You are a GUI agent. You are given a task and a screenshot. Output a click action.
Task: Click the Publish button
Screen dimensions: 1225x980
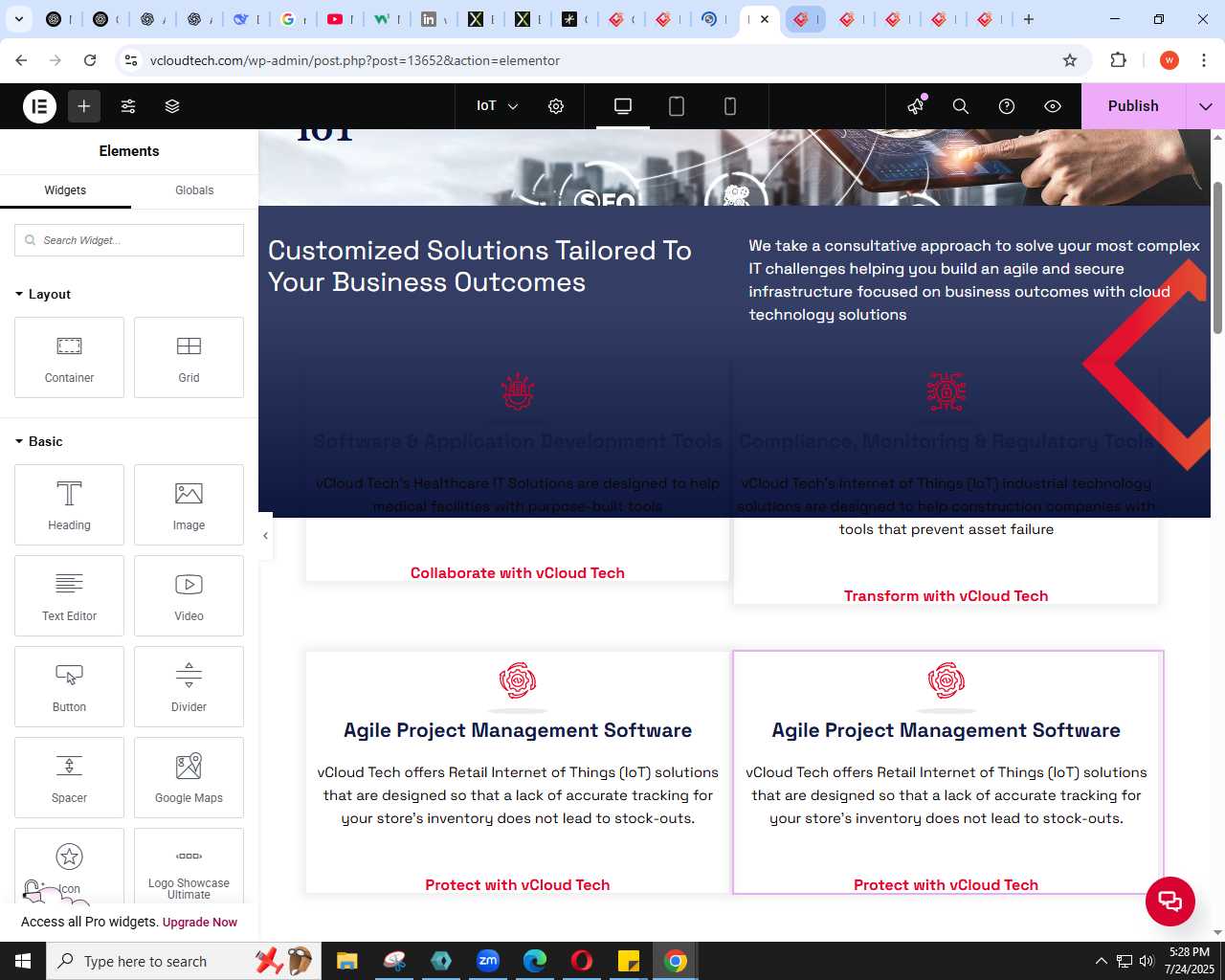[x=1133, y=106]
